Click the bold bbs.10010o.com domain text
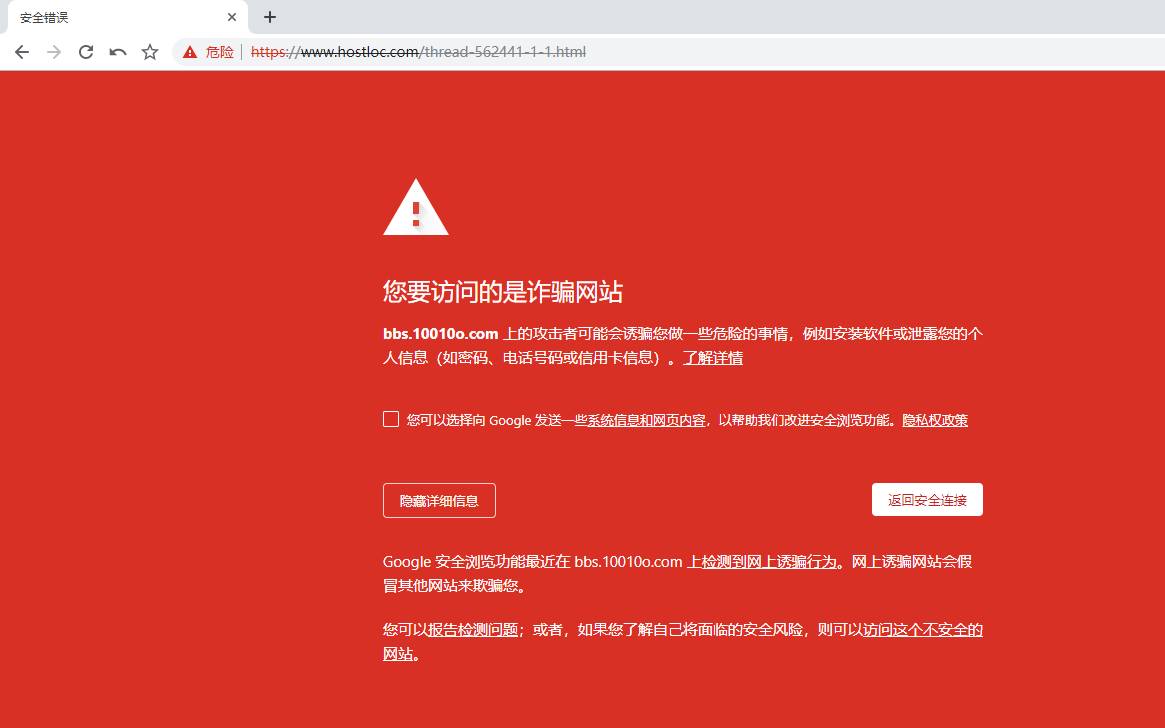Screen dimensions: 1165x728 (x=441, y=334)
